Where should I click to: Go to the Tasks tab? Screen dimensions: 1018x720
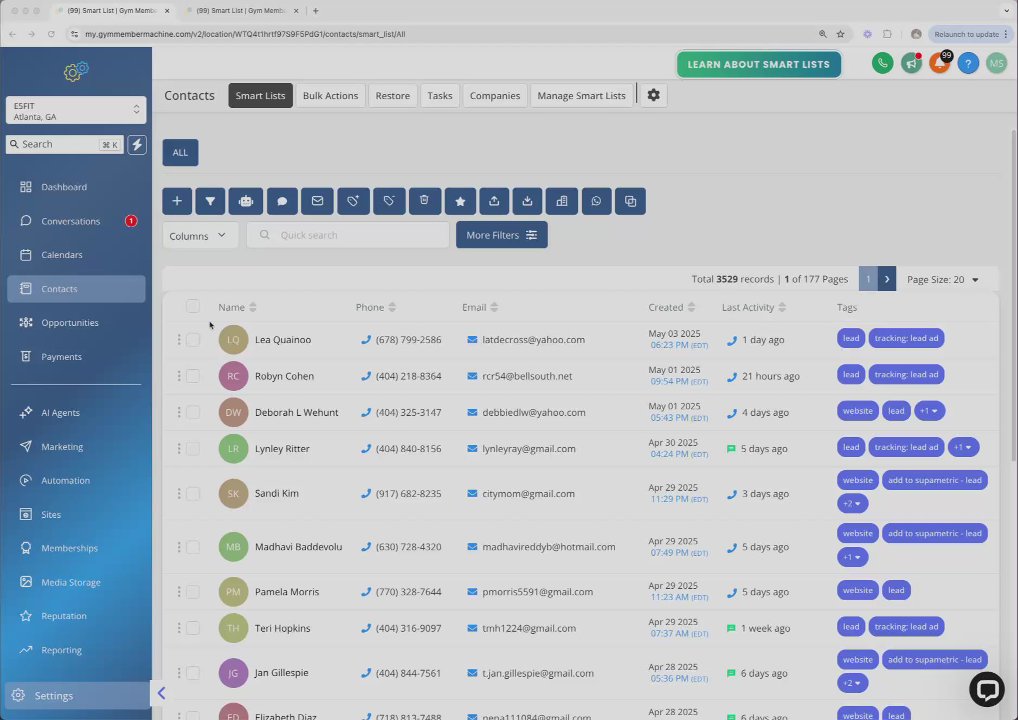click(x=440, y=95)
